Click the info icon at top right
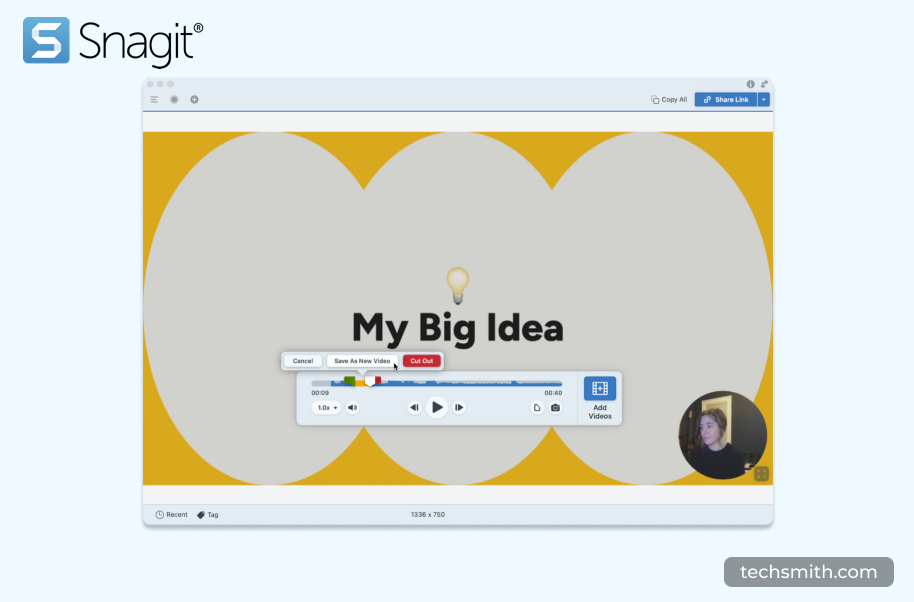The height and width of the screenshot is (602, 914). [750, 84]
